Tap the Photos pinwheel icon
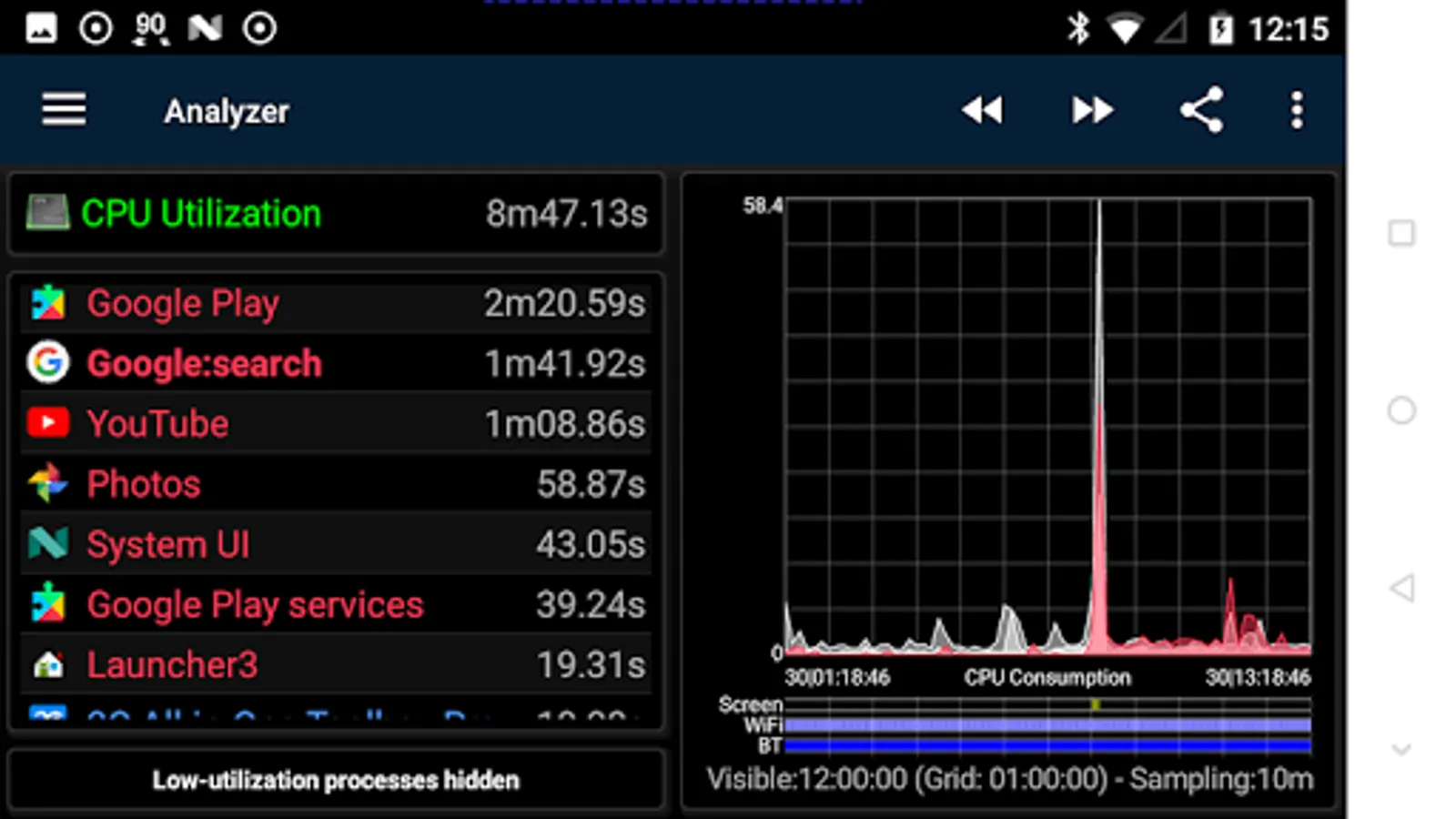 pos(48,483)
